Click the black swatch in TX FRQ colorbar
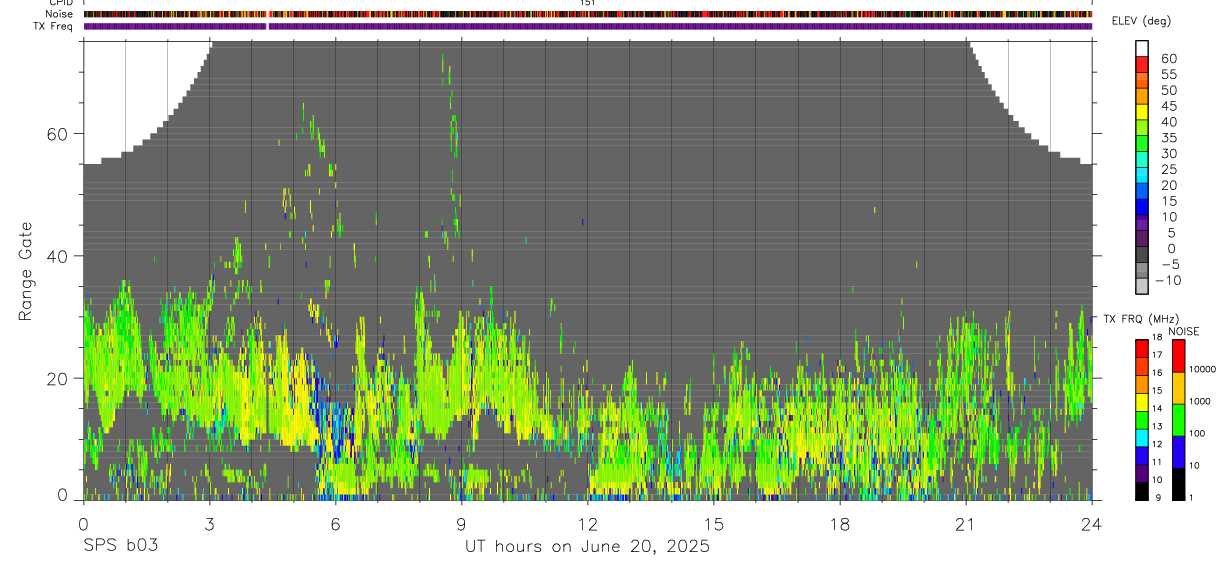1228x567 pixels. coord(1142,491)
